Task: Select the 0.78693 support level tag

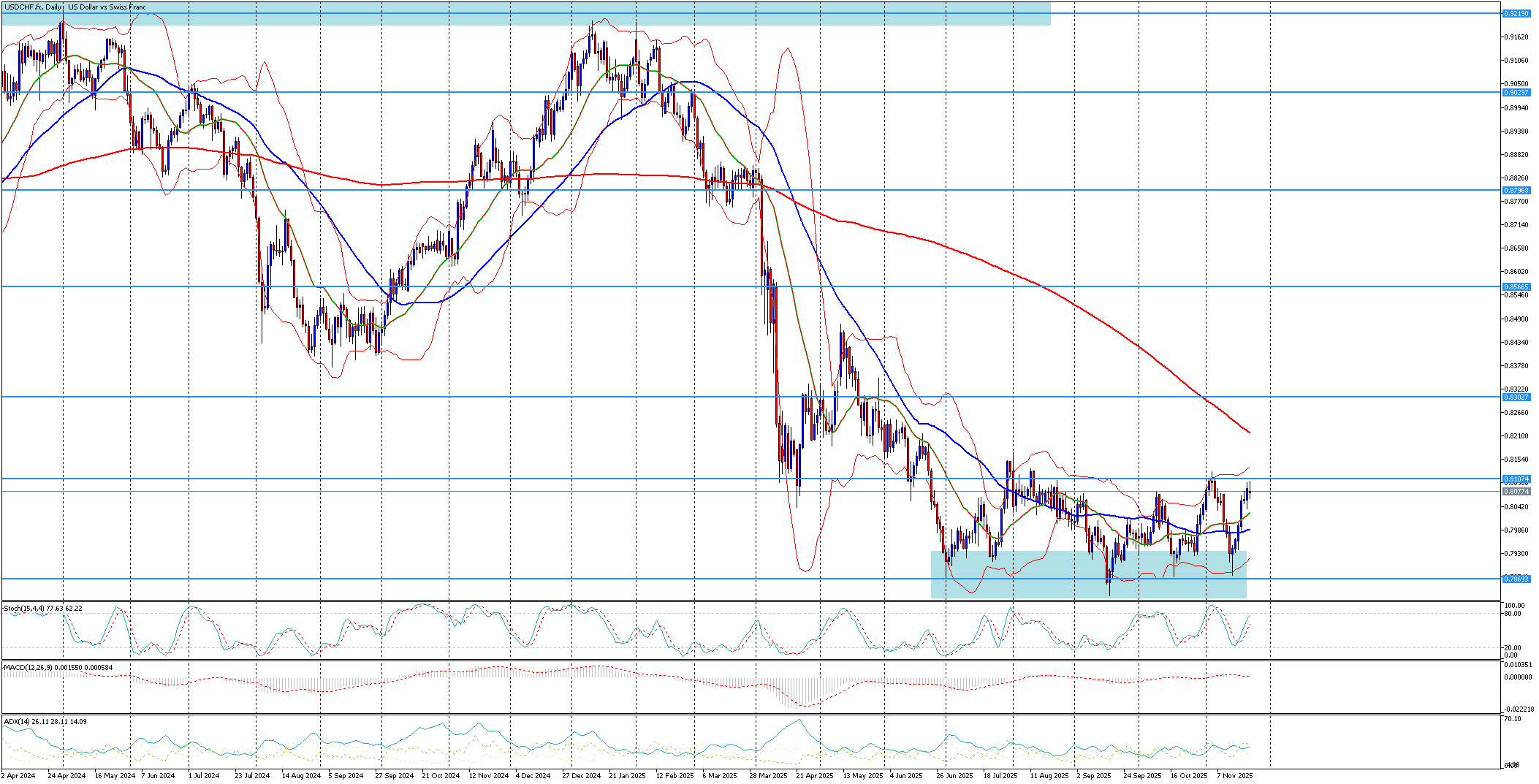Action: click(x=1516, y=579)
